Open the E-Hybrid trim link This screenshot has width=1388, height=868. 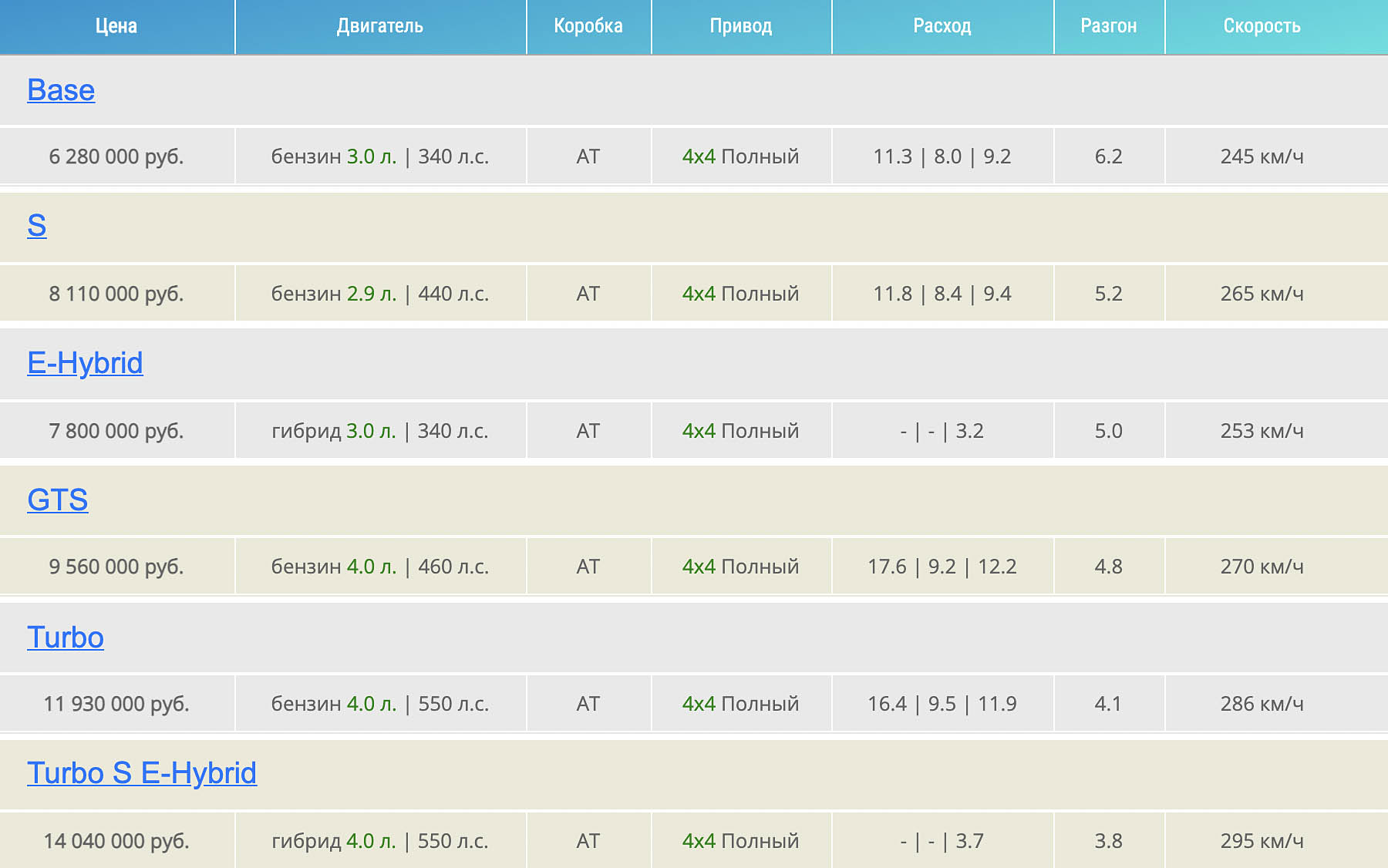point(85,363)
